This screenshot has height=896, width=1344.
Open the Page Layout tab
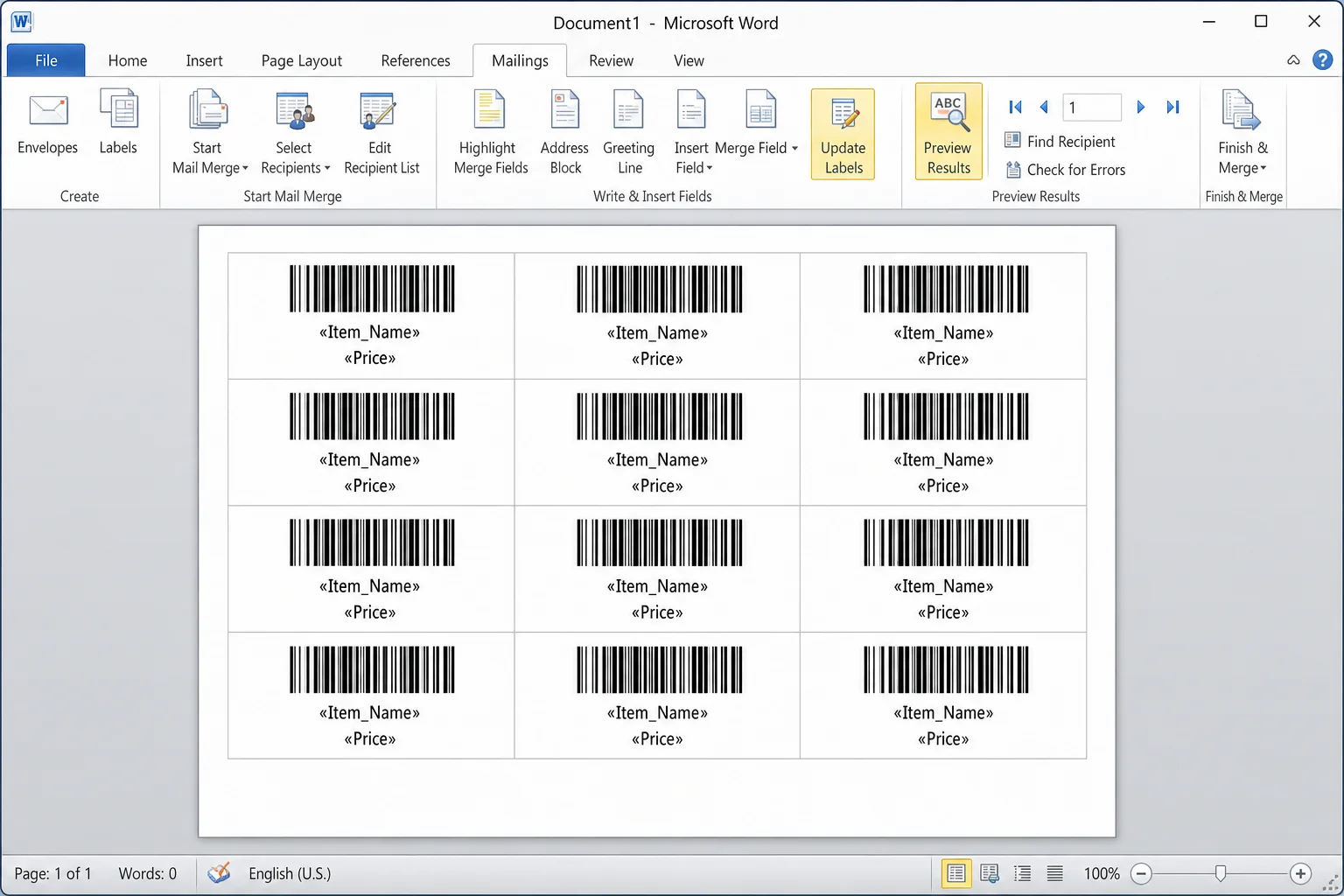coord(301,60)
